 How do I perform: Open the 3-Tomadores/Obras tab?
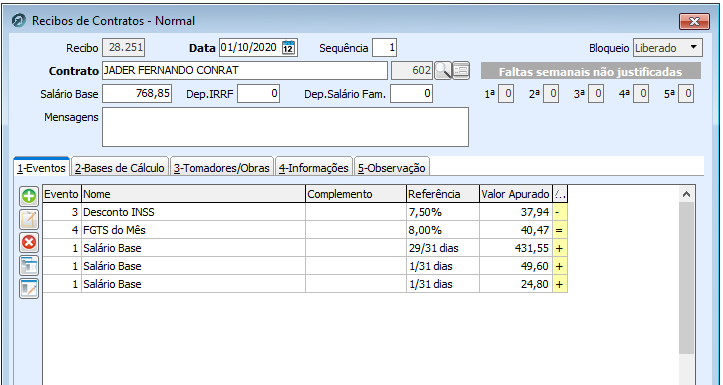coord(222,168)
